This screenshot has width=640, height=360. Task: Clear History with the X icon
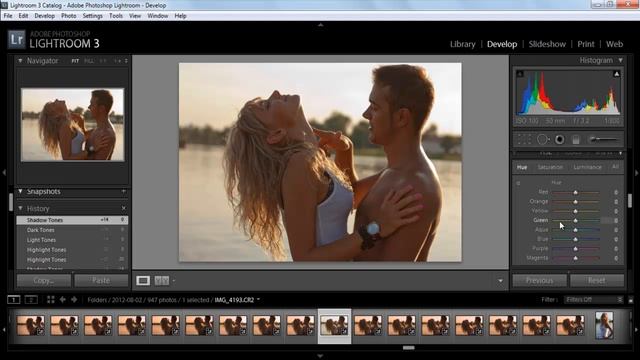pos(124,208)
